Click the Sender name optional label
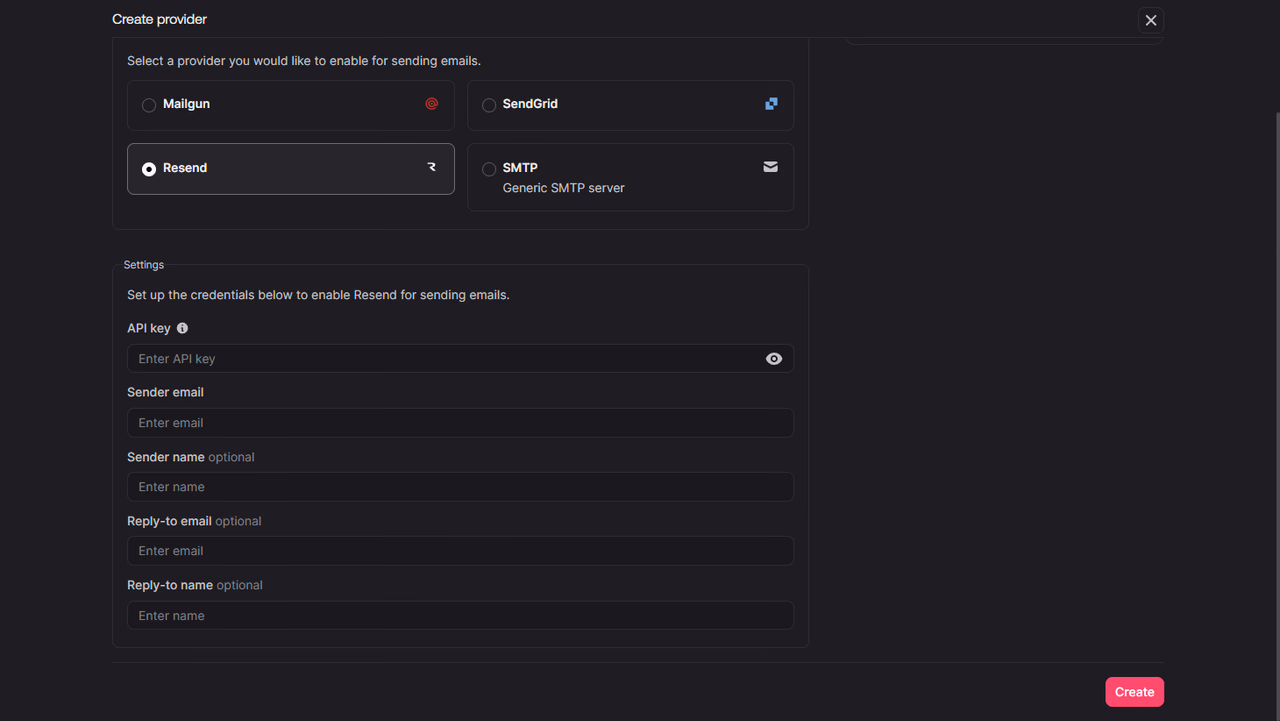This screenshot has width=1280, height=721. pos(191,457)
